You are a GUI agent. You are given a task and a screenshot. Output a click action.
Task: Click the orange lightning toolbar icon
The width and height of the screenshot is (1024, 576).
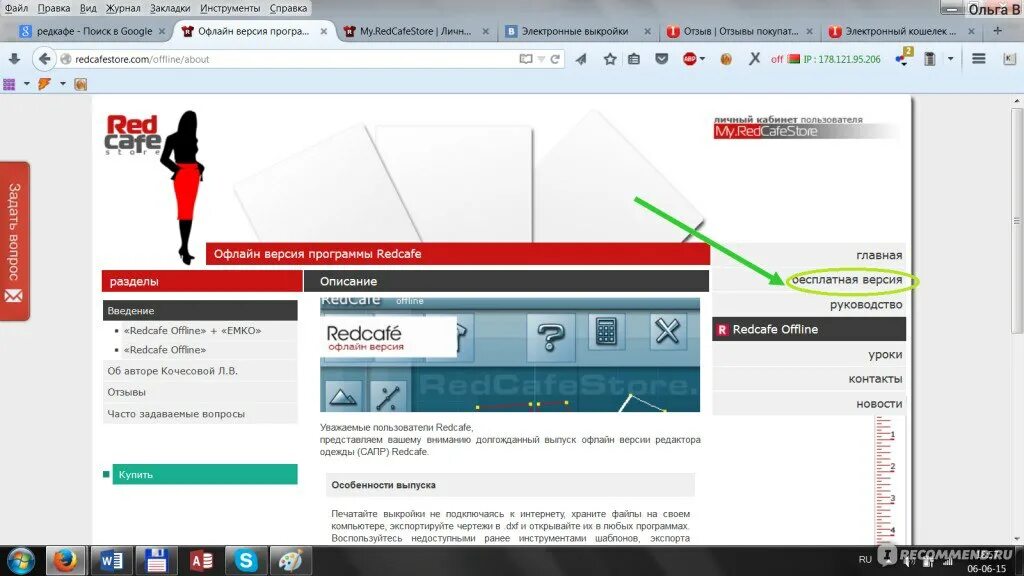pyautogui.click(x=44, y=84)
